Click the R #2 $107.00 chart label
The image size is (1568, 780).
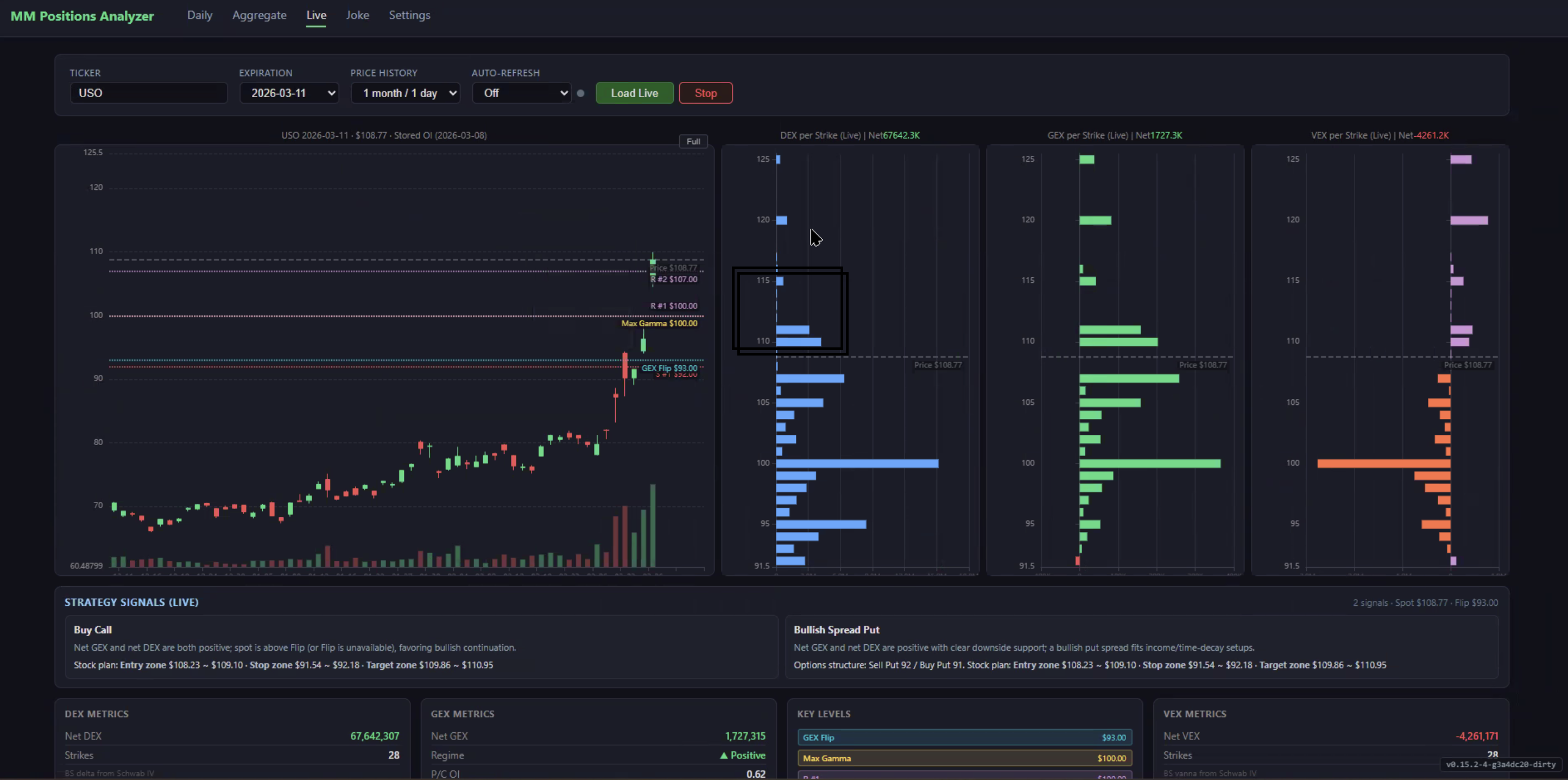[674, 279]
